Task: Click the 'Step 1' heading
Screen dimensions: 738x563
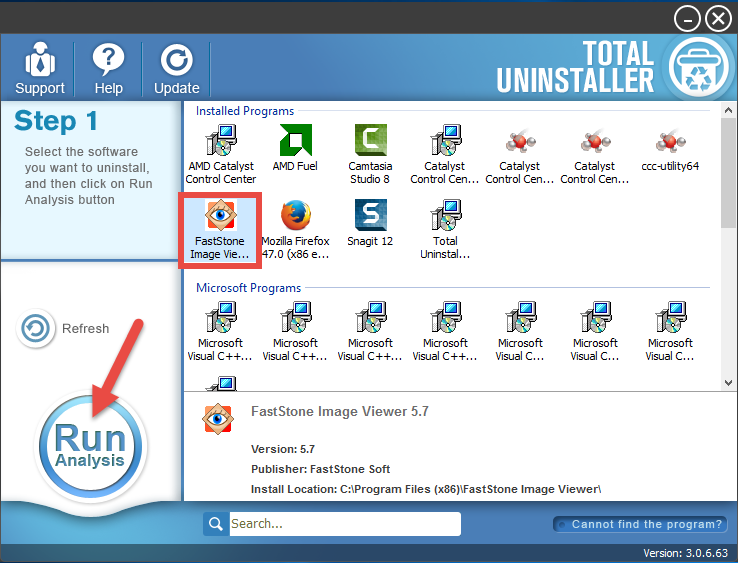Action: [56, 121]
